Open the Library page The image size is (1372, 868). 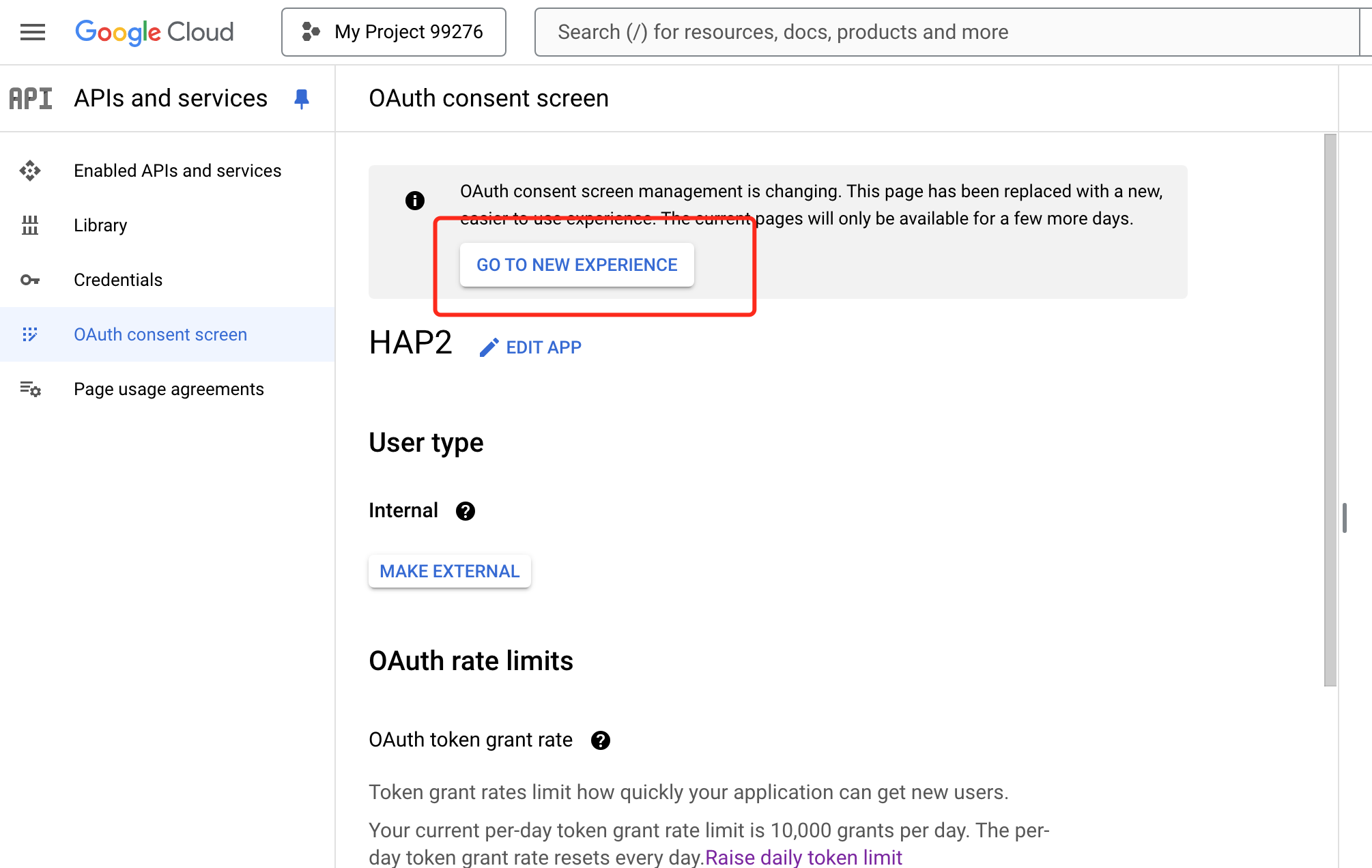click(x=167, y=225)
